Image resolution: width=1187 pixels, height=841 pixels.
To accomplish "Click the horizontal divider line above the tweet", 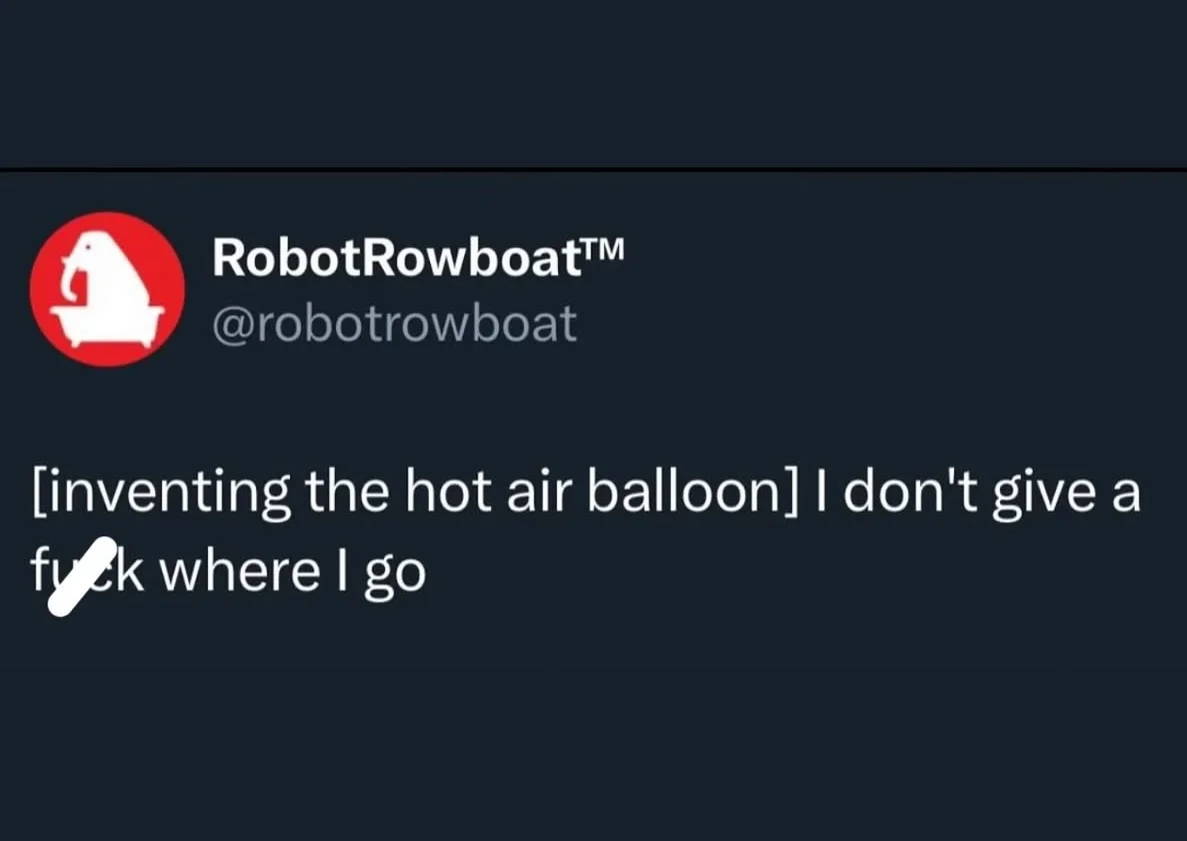I will click(x=593, y=169).
